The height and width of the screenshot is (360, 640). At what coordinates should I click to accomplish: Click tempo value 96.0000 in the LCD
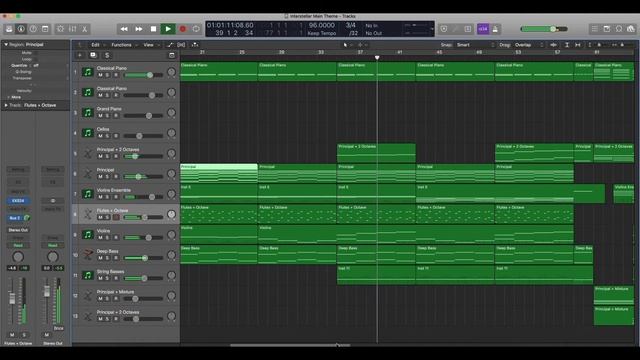[322, 25]
